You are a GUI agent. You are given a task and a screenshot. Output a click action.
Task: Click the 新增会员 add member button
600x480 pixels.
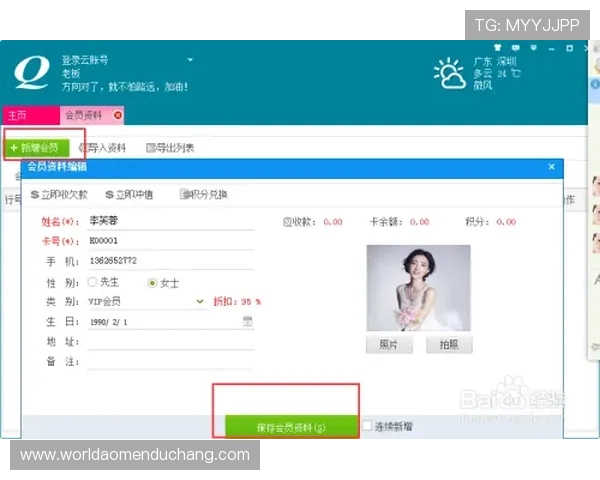tap(37, 148)
